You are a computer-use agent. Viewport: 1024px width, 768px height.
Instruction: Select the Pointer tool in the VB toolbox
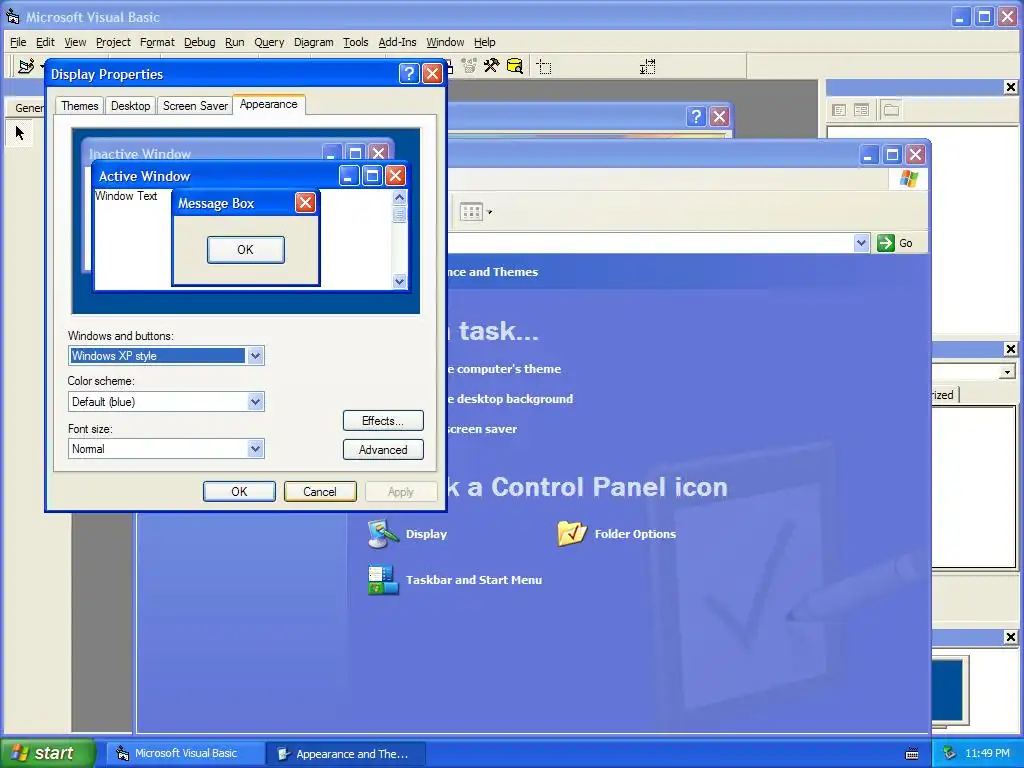click(20, 133)
